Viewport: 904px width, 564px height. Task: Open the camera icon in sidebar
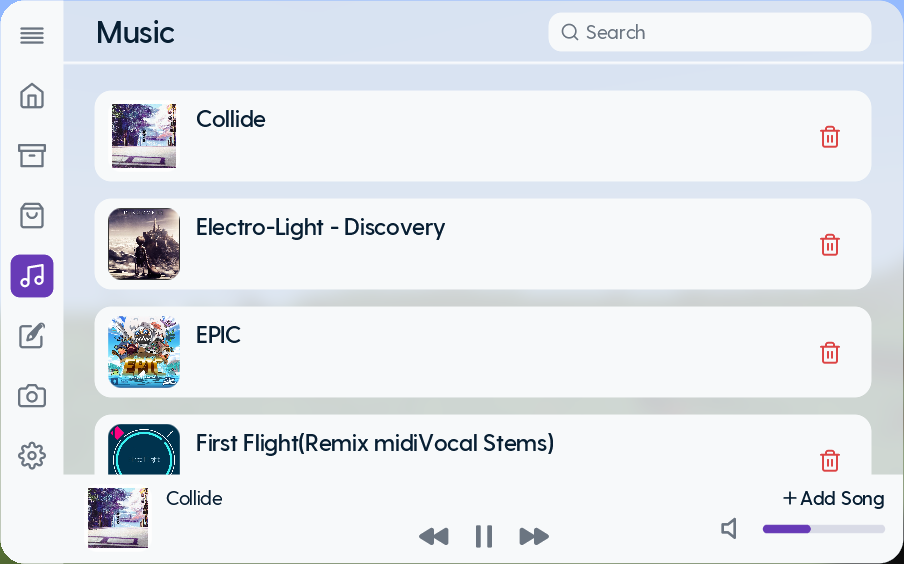(32, 396)
